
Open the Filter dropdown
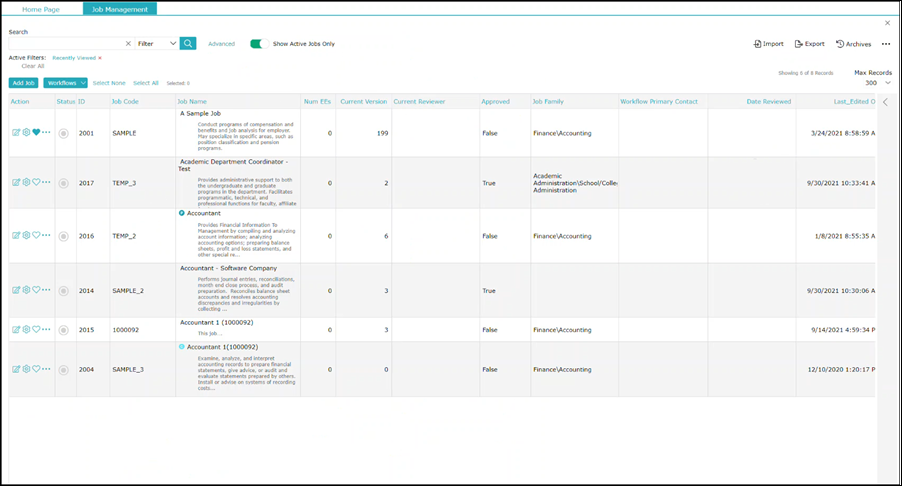[156, 44]
